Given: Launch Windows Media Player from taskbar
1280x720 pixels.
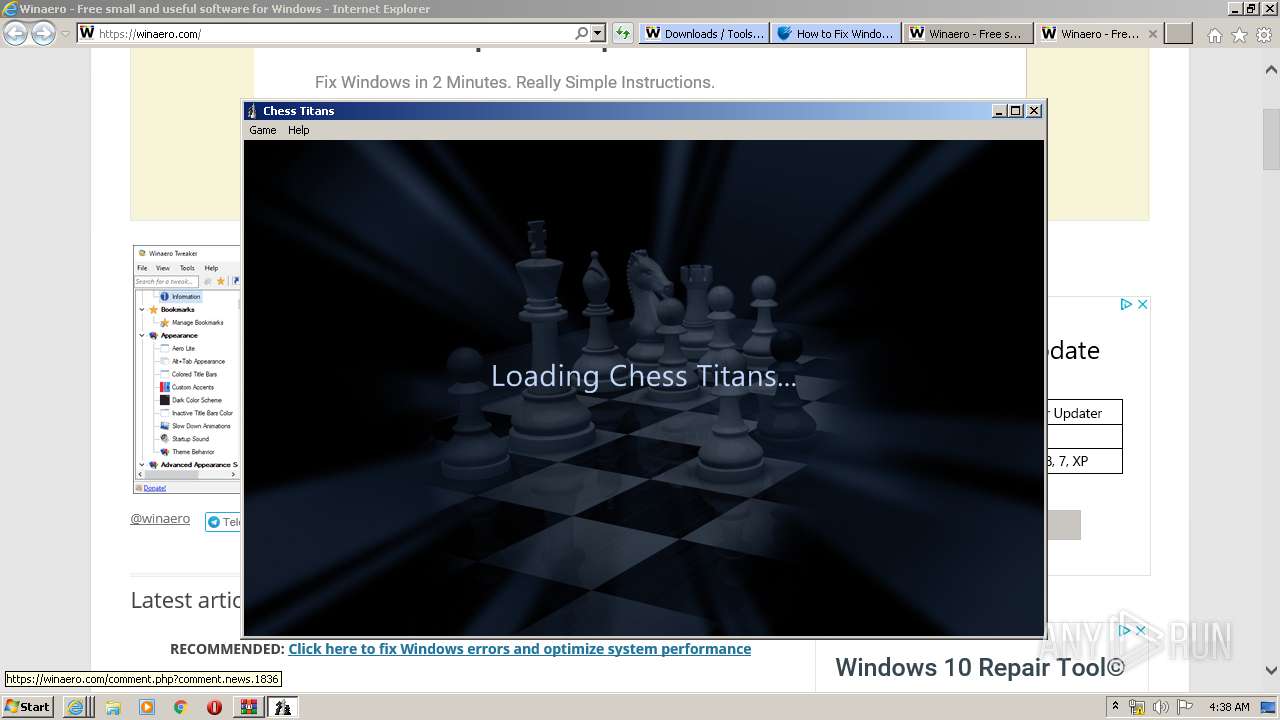Looking at the screenshot, I should 147,707.
